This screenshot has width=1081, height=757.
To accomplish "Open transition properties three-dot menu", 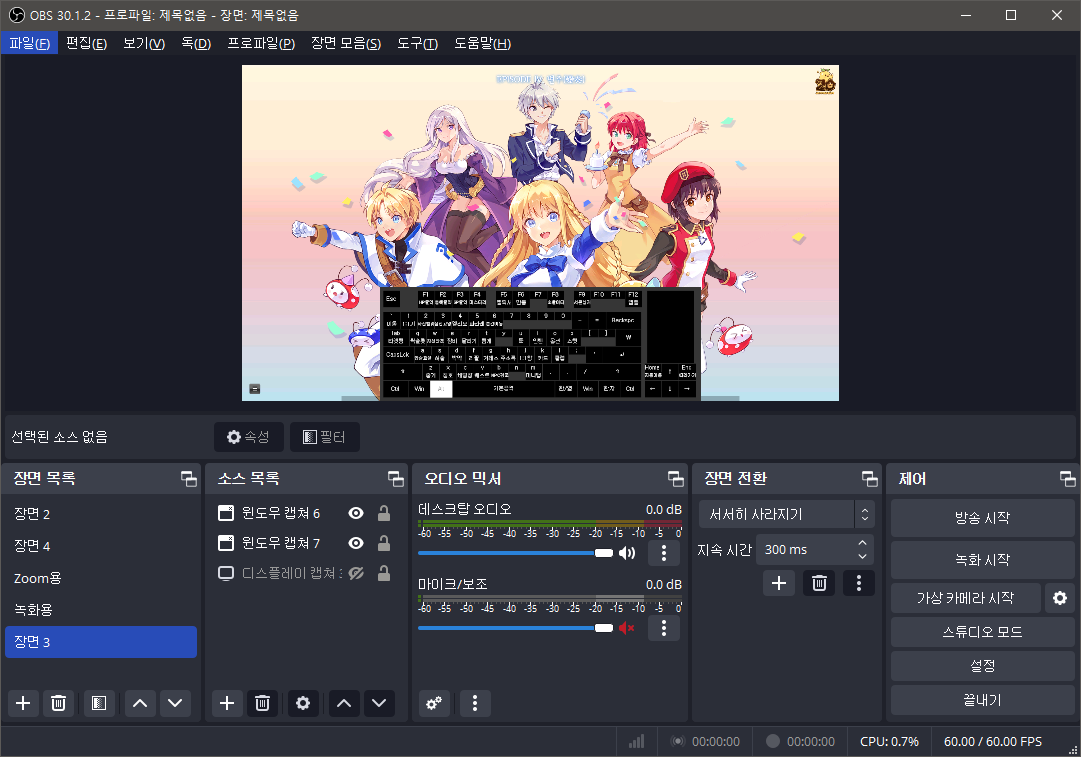I will 859,583.
